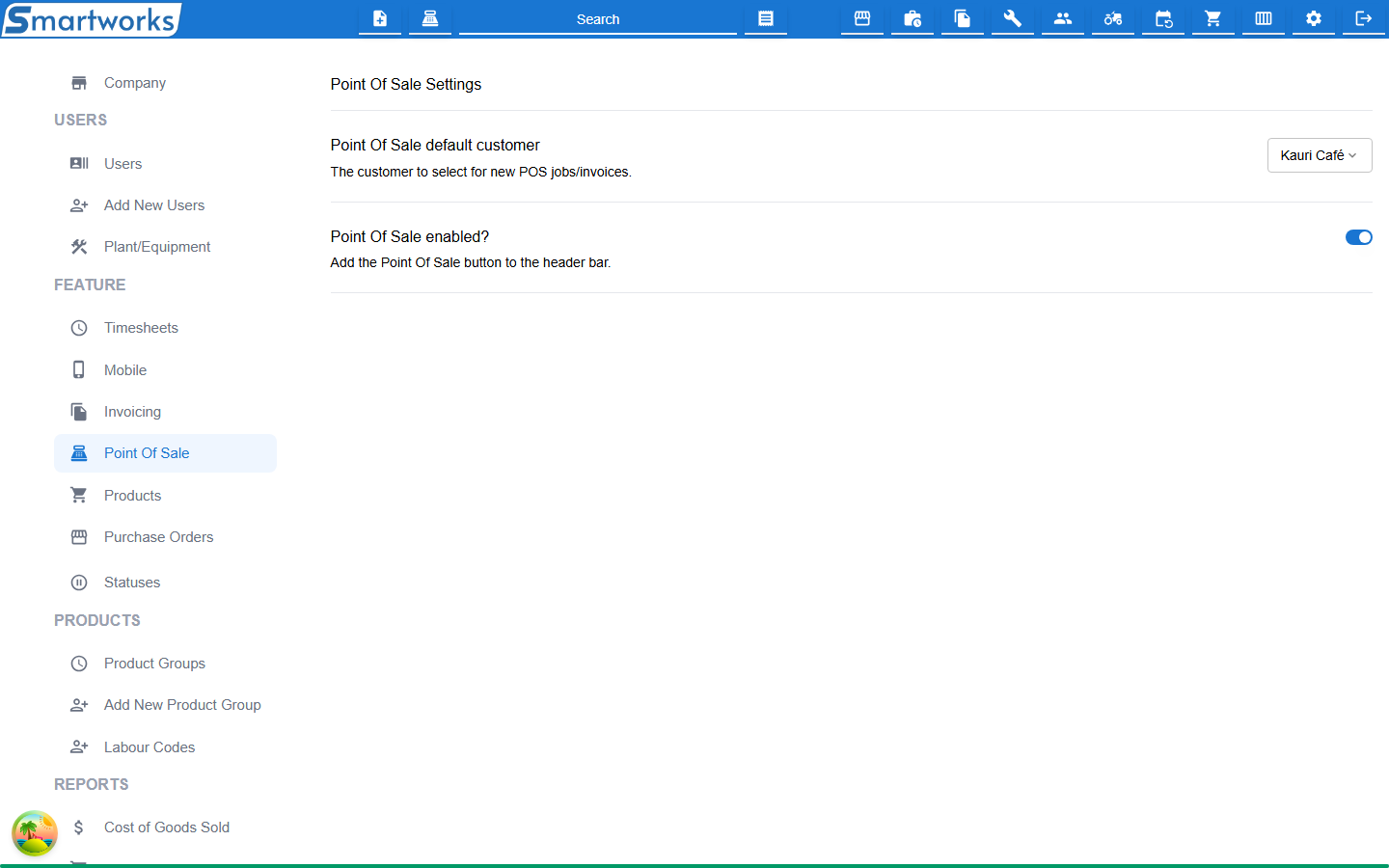Click the Smartworks logo
The height and width of the screenshot is (868, 1389).
click(92, 19)
